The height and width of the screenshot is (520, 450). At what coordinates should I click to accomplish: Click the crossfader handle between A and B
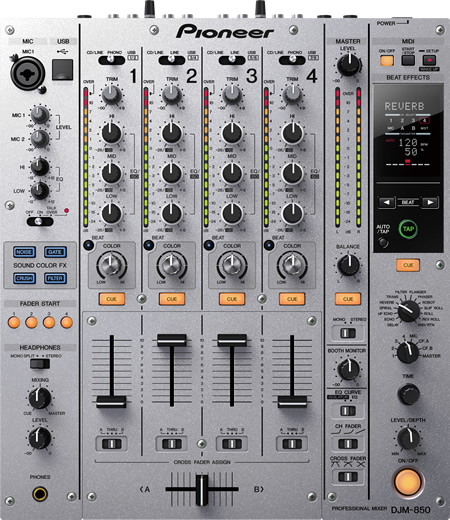point(202,490)
